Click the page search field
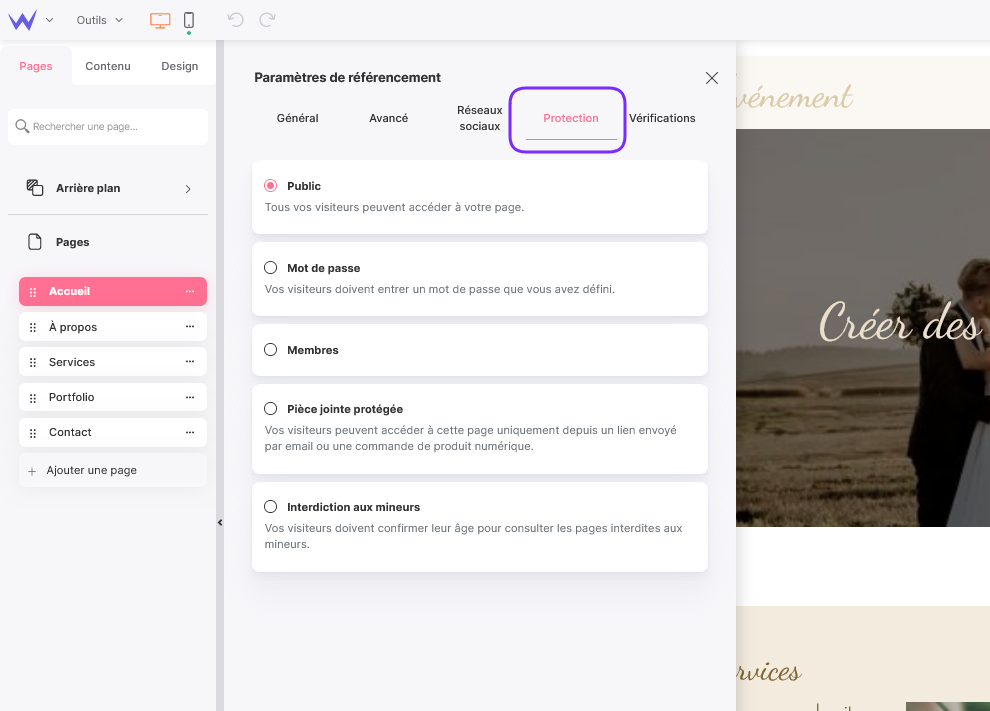This screenshot has height=711, width=990. tap(108, 127)
